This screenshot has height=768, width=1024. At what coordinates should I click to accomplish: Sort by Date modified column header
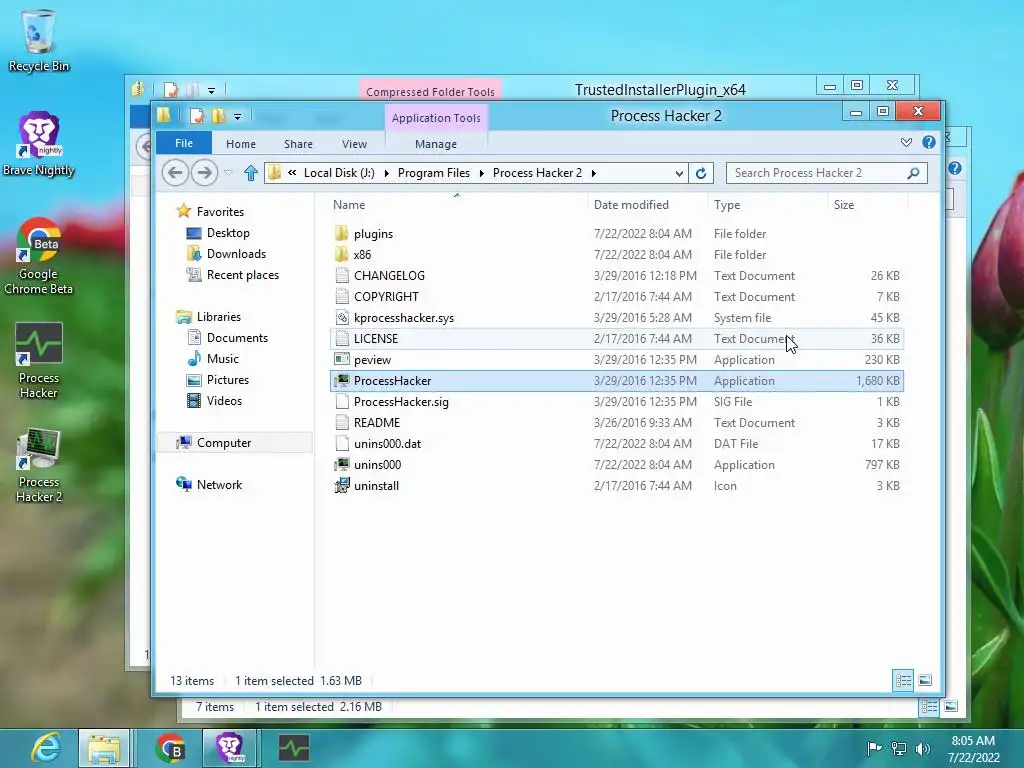point(631,204)
